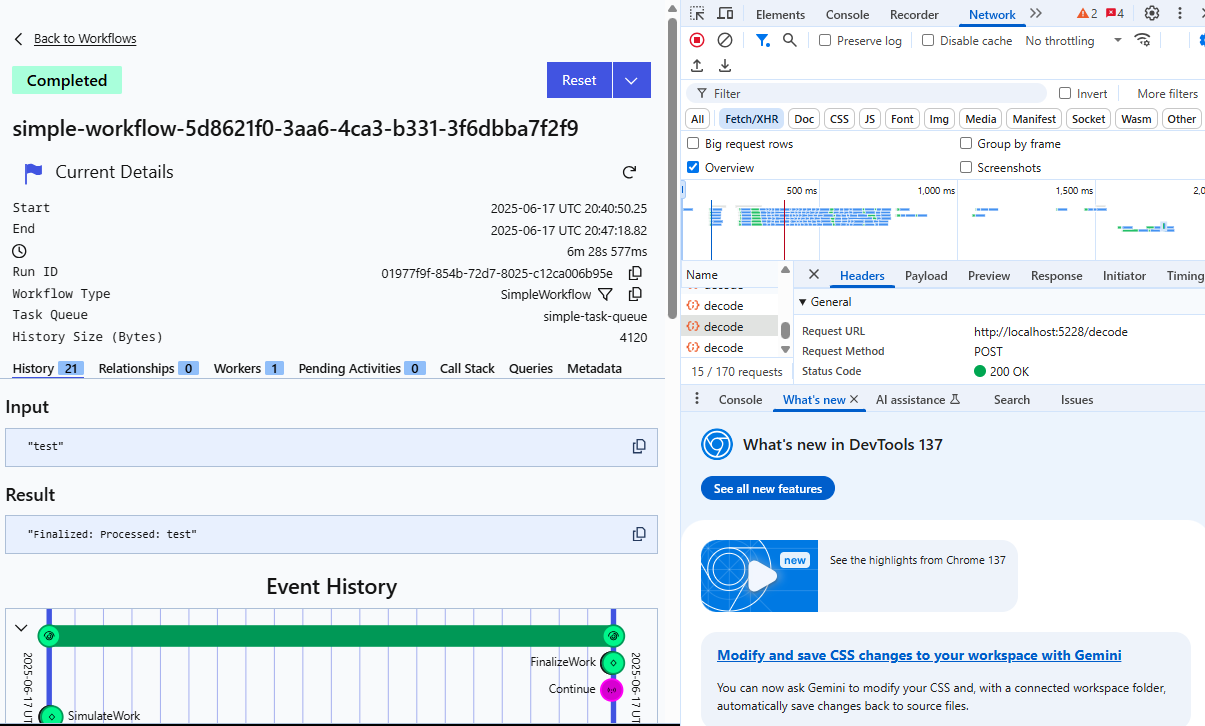Uncheck the Overview checkbox
The width and height of the screenshot is (1205, 726).
[x=693, y=168]
